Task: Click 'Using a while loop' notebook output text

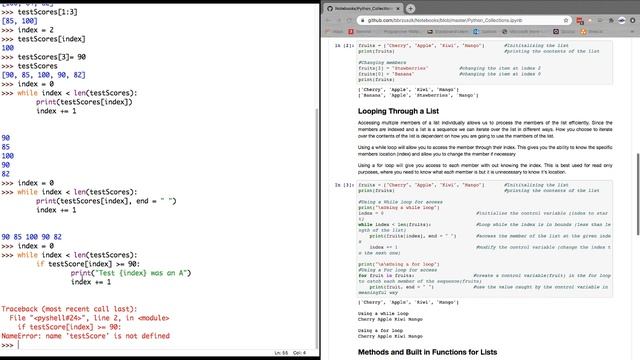Action: tap(383, 313)
